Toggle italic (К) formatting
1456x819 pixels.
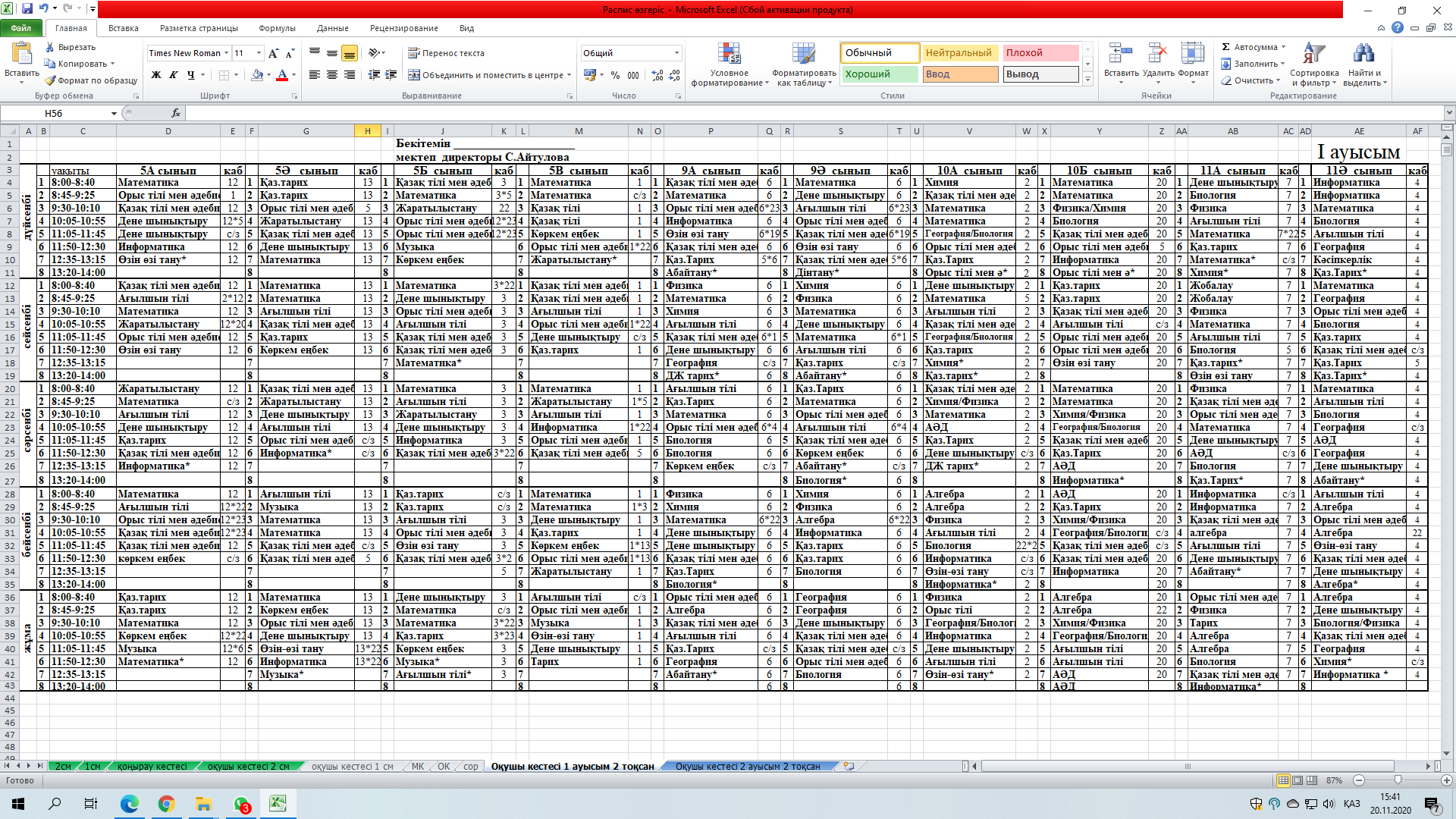(x=174, y=75)
